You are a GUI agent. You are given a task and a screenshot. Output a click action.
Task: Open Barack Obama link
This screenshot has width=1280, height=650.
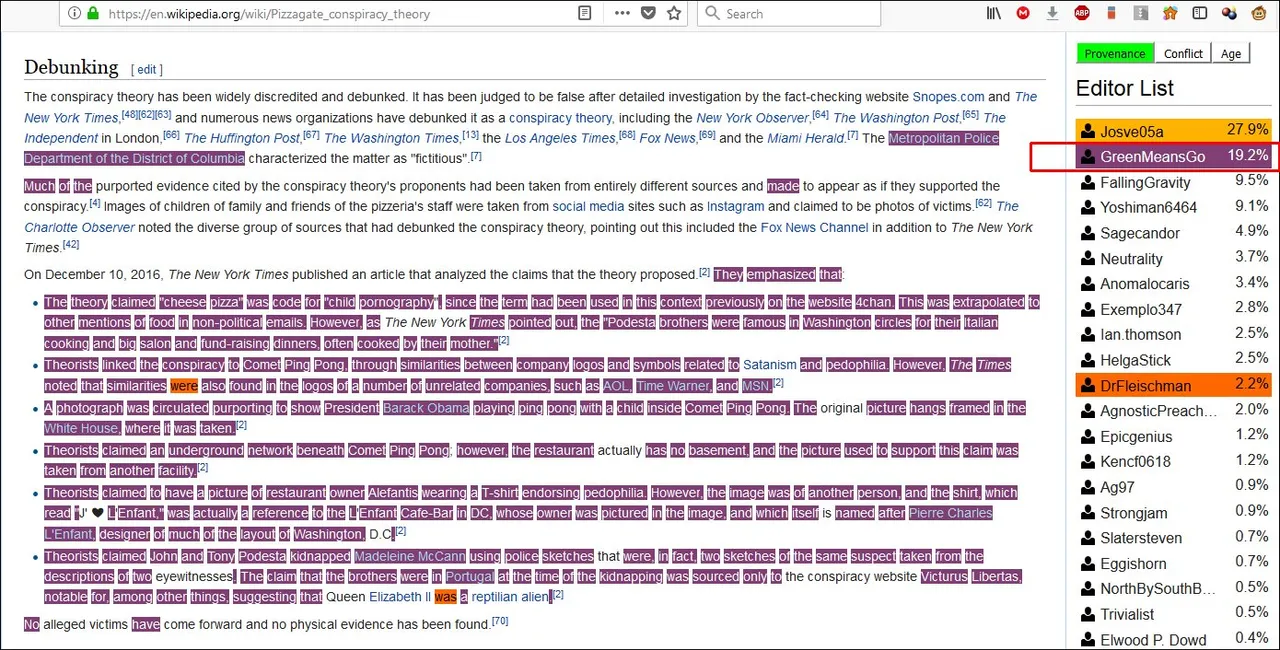[x=425, y=408]
